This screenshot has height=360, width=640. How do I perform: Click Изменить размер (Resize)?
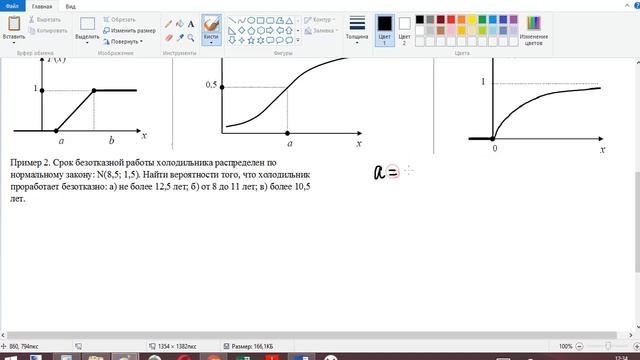(x=129, y=31)
